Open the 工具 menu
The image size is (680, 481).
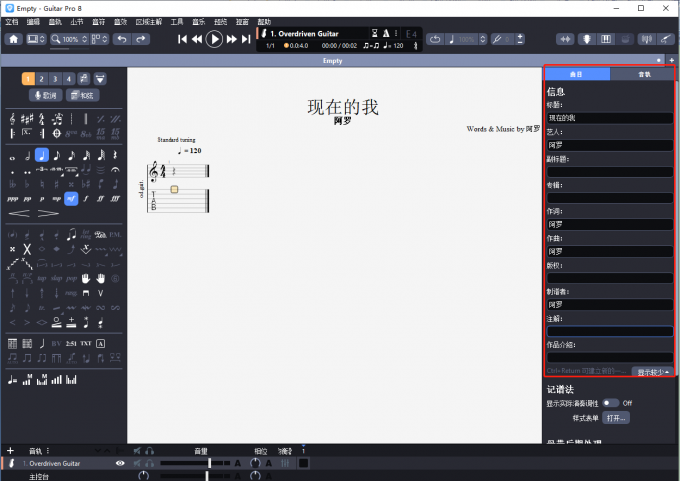pos(177,22)
